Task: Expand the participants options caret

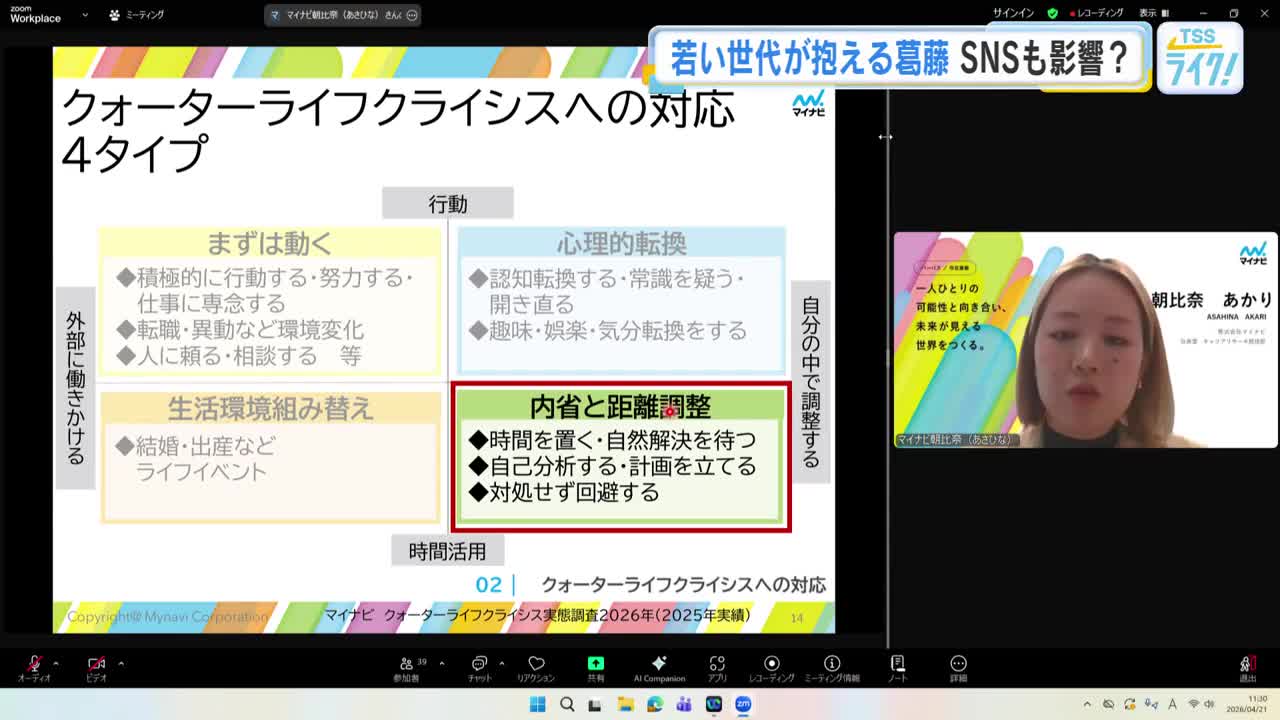Action: [441, 663]
